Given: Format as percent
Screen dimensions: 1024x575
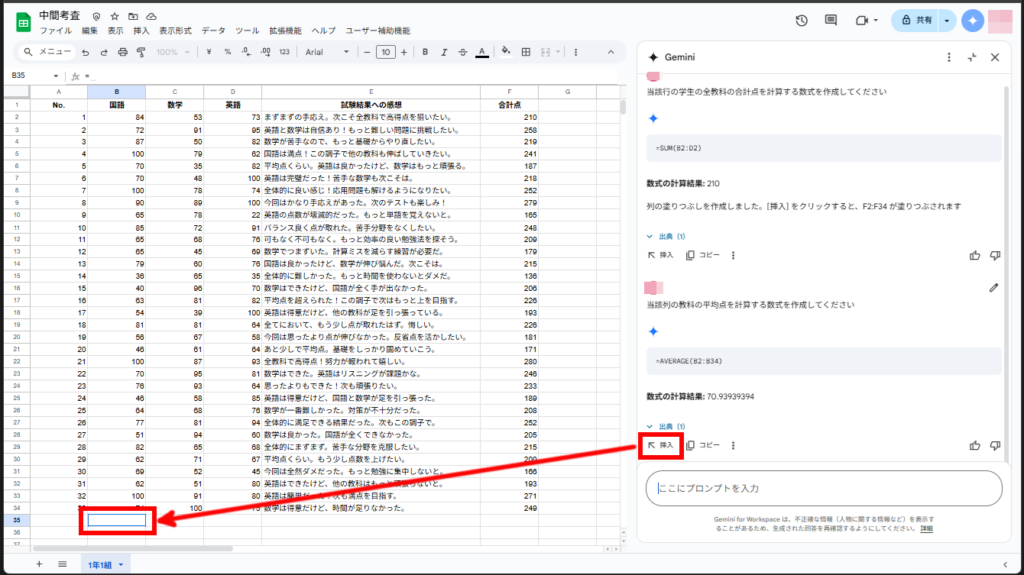Looking at the screenshot, I should pyautogui.click(x=227, y=52).
